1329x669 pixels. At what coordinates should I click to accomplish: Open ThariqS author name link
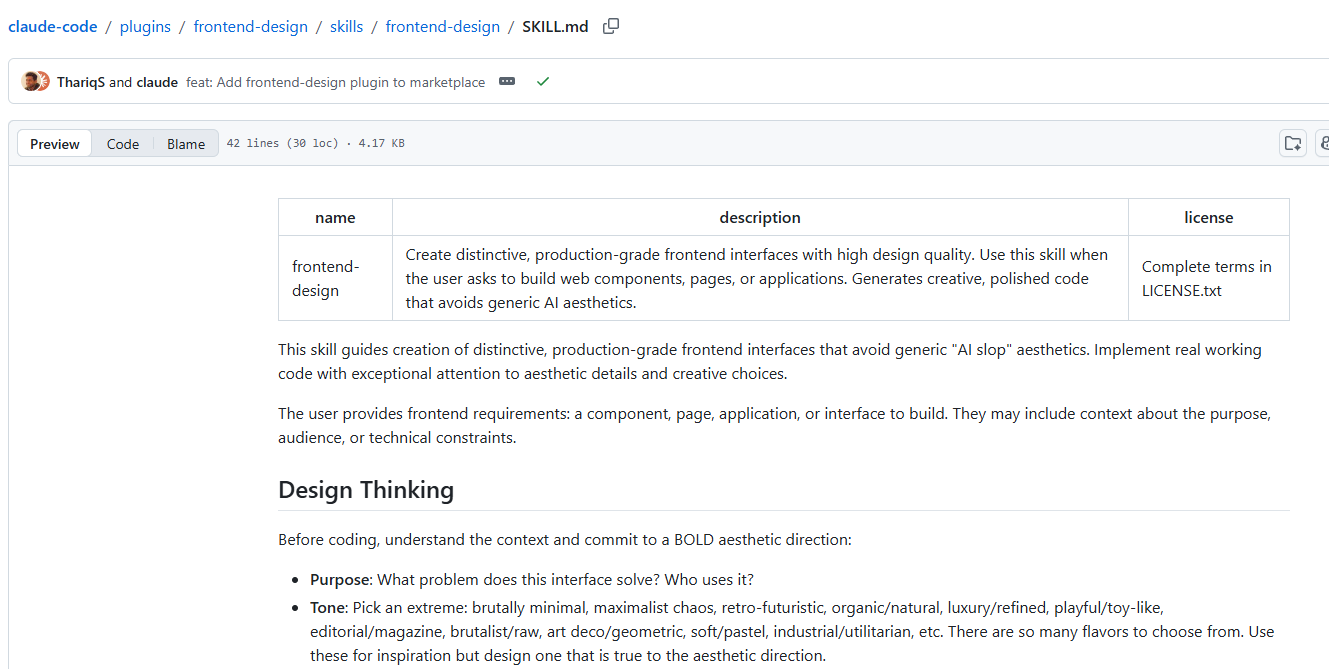(81, 82)
